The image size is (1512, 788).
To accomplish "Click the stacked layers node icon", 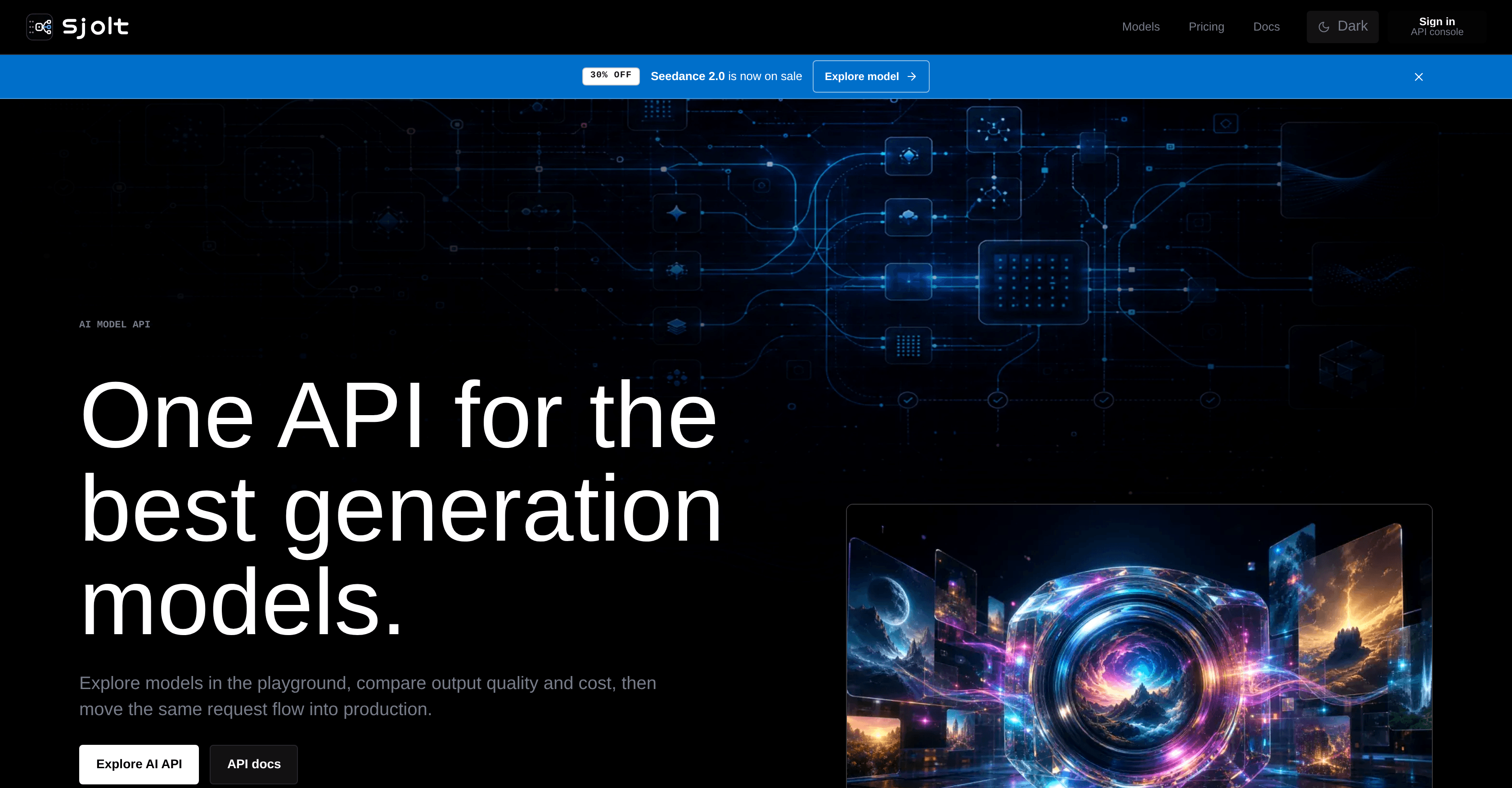I will [x=677, y=326].
